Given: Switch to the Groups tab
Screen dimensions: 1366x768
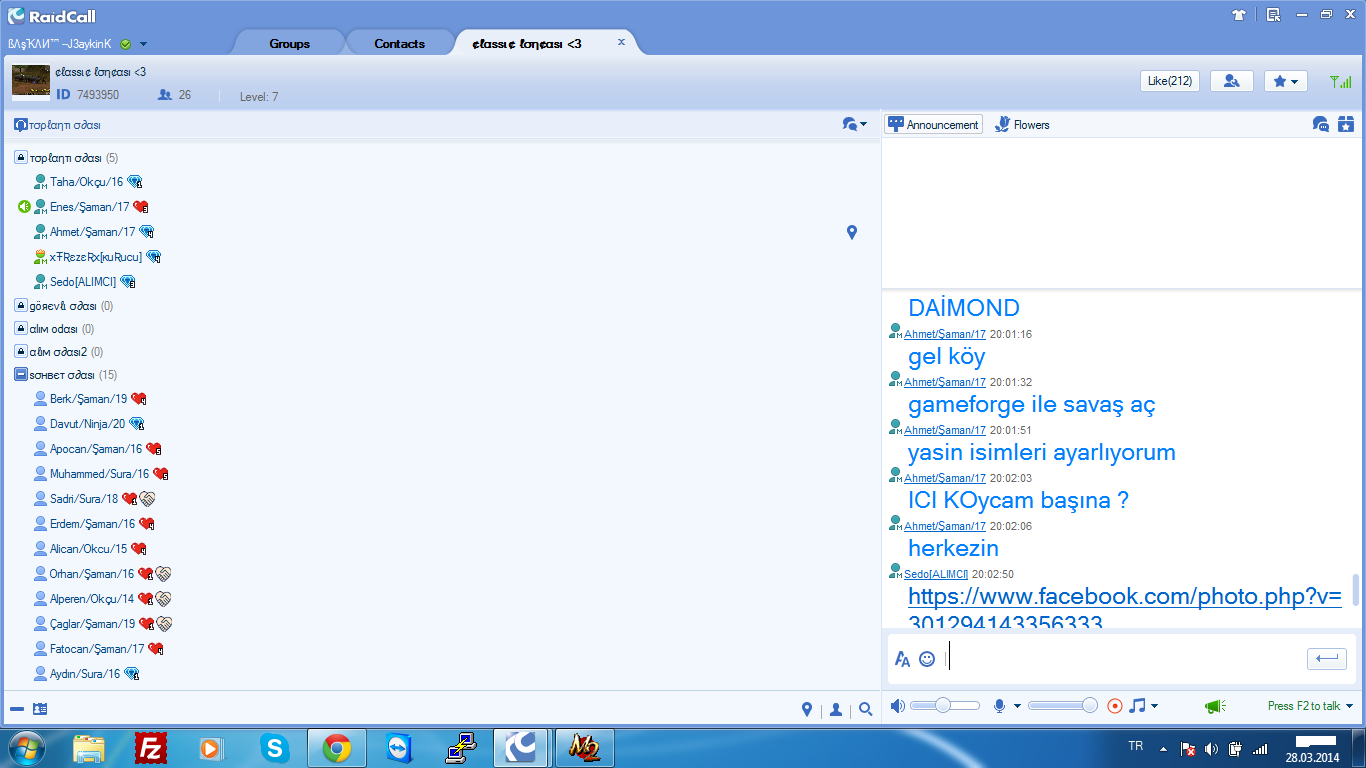Looking at the screenshot, I should click(289, 44).
